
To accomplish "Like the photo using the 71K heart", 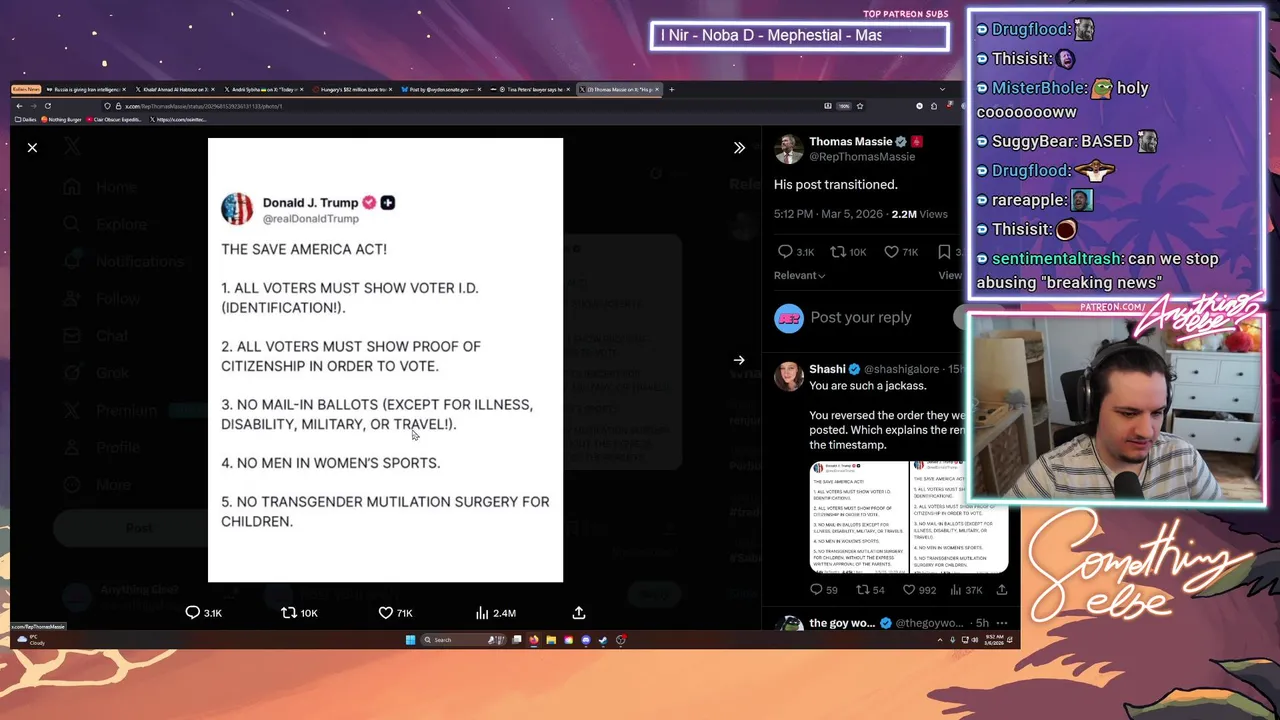I will (x=385, y=613).
